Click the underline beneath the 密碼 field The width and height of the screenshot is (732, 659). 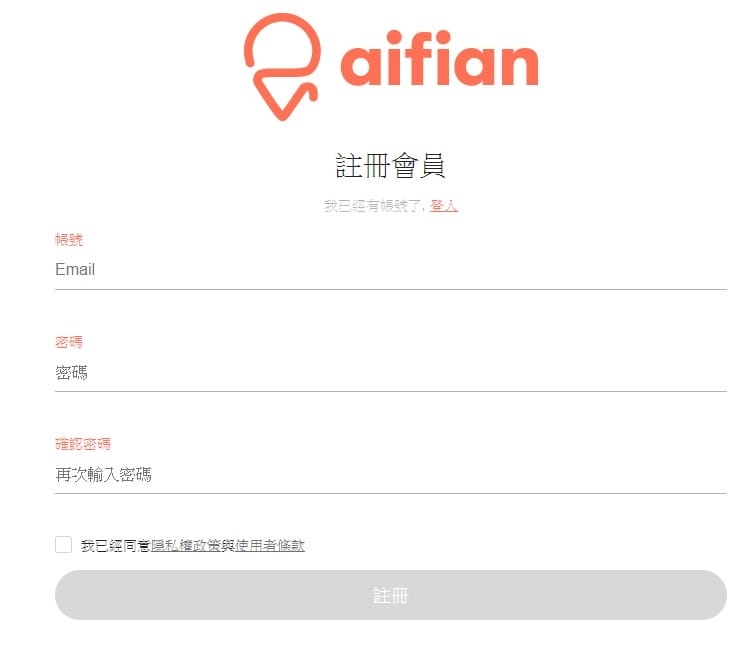pos(390,391)
